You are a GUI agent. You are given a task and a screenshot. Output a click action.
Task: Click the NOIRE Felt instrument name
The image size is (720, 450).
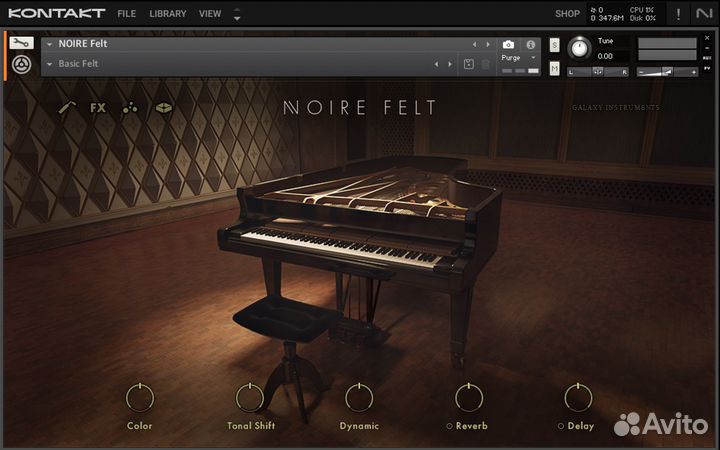coord(83,44)
